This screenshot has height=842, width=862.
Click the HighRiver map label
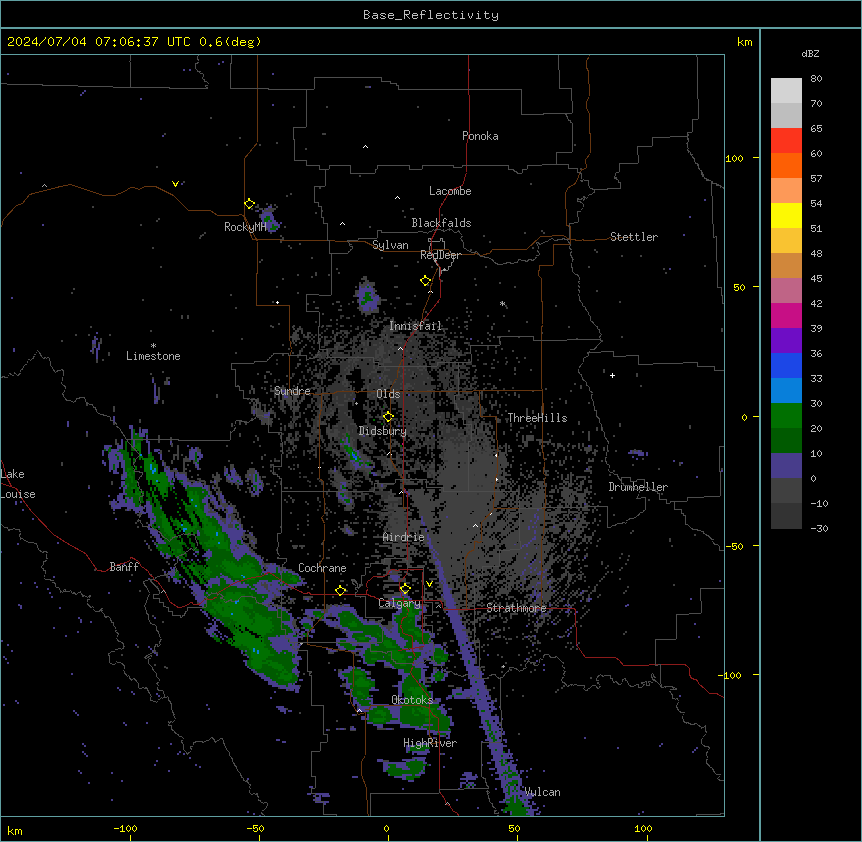(x=430, y=743)
